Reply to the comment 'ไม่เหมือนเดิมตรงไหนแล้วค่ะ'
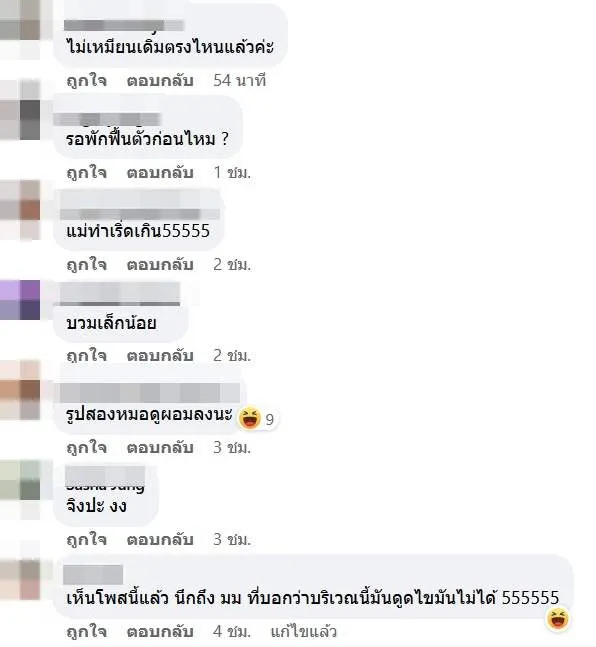596x647 pixels. 160,80
